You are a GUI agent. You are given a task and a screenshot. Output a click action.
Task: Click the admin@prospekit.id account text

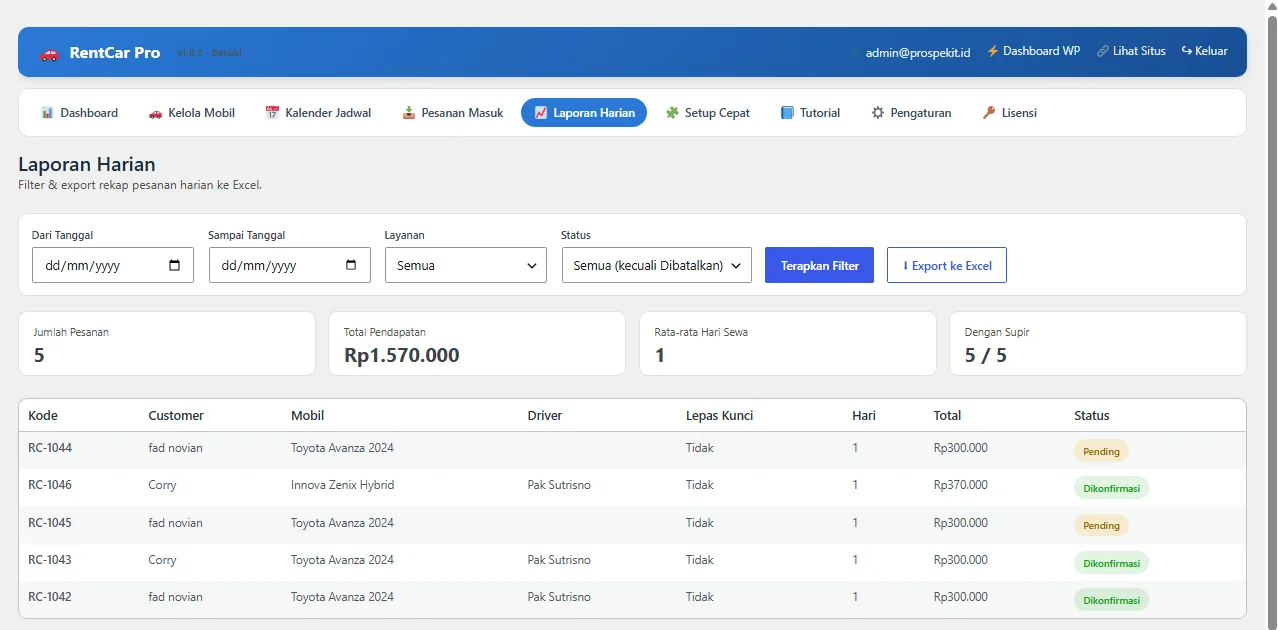click(918, 53)
